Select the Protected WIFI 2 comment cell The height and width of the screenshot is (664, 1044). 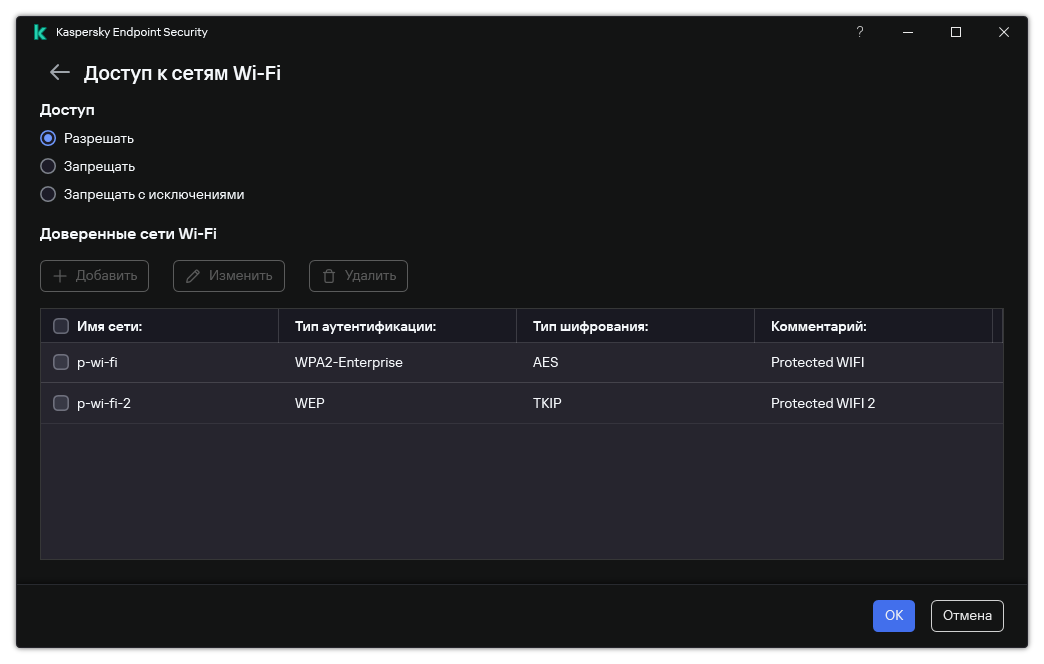pos(822,403)
